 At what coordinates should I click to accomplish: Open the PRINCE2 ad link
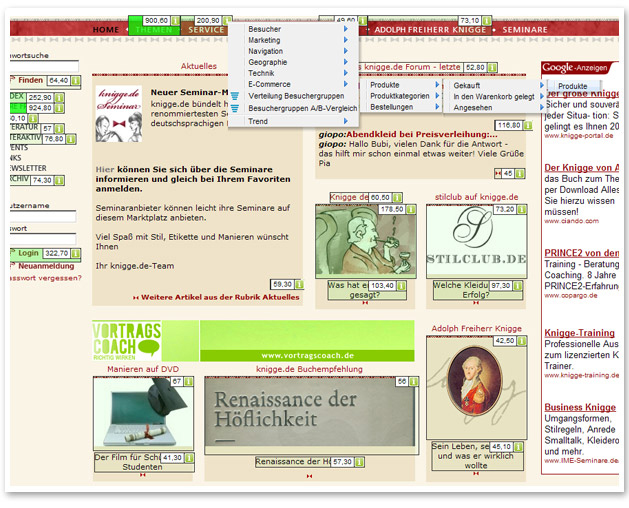581,253
